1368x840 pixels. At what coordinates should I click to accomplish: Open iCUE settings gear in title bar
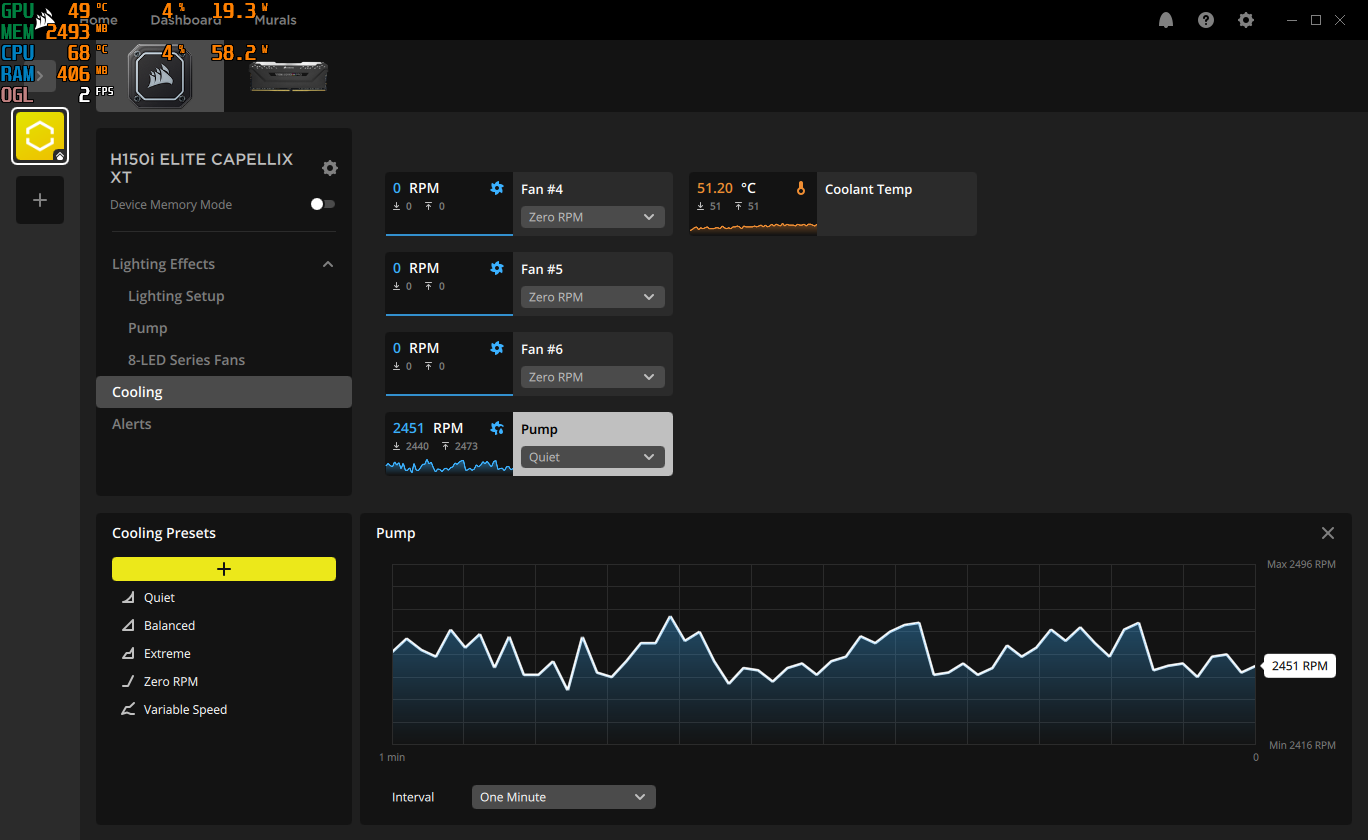click(x=1246, y=20)
